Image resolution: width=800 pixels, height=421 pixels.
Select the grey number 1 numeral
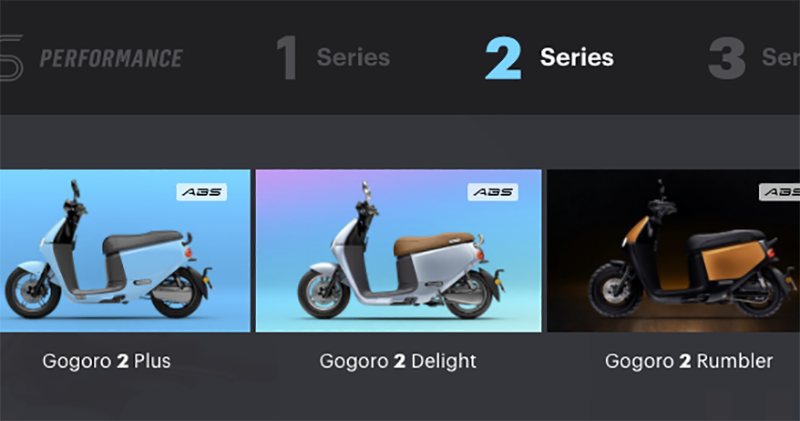pos(287,58)
